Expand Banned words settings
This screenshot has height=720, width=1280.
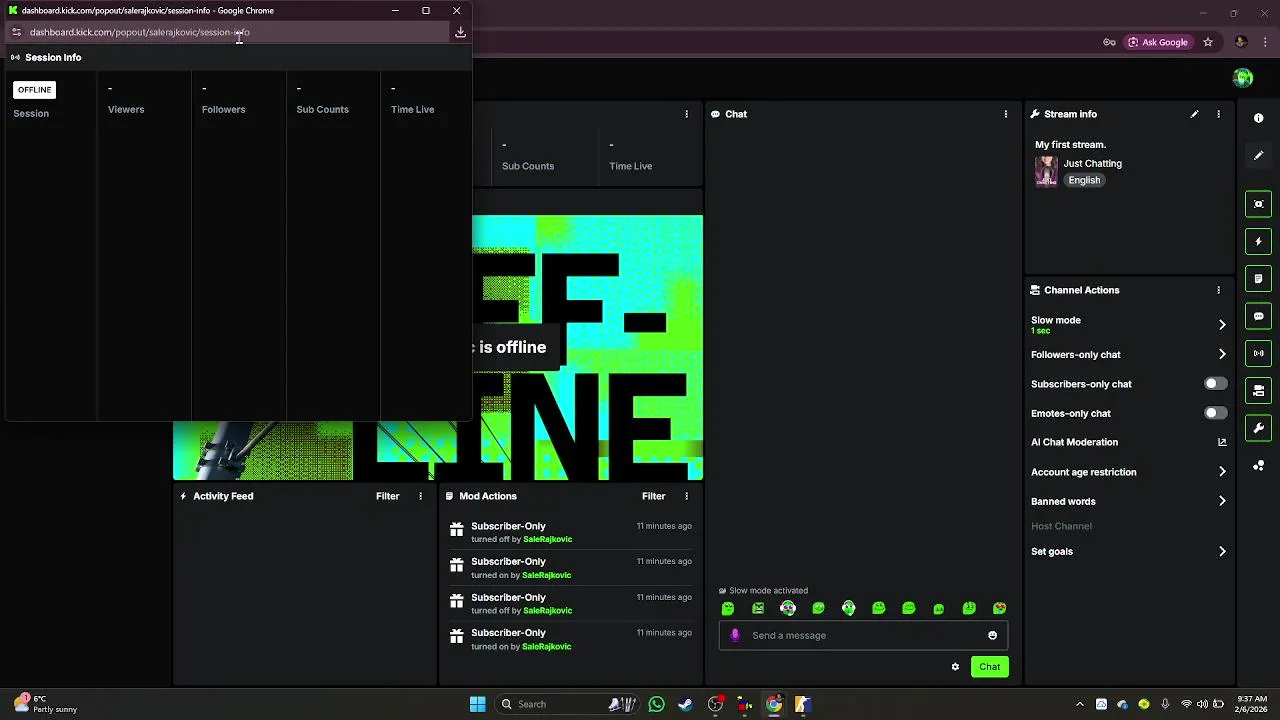pos(1222,501)
